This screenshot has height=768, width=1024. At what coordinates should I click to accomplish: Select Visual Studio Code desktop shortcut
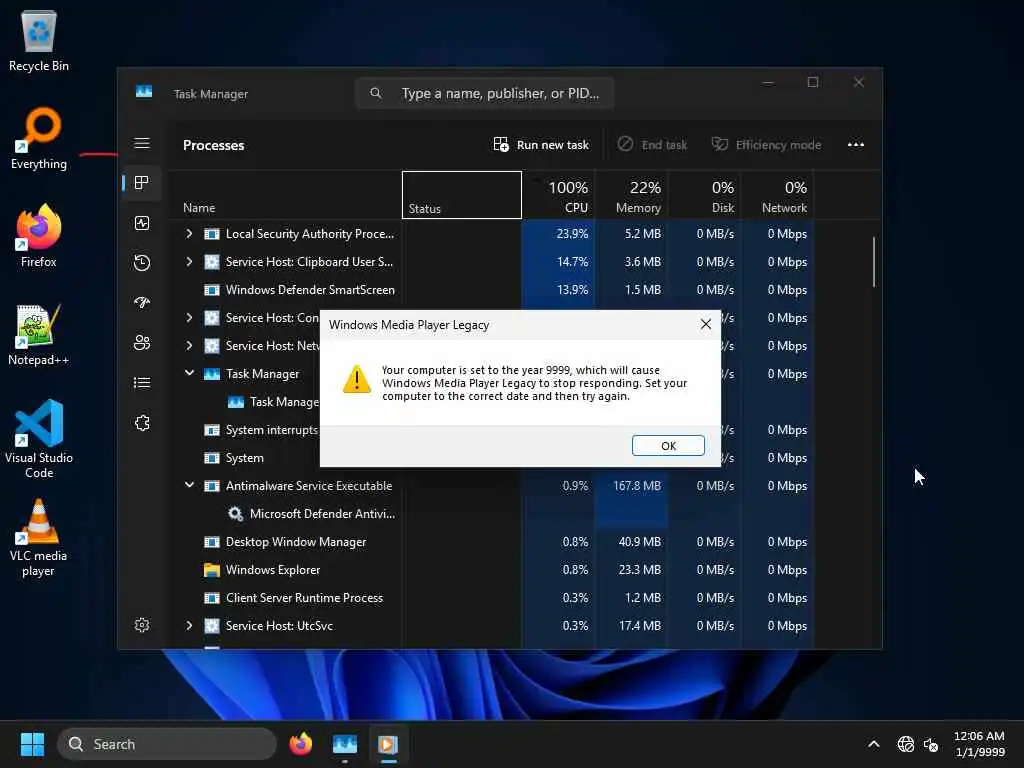click(39, 439)
